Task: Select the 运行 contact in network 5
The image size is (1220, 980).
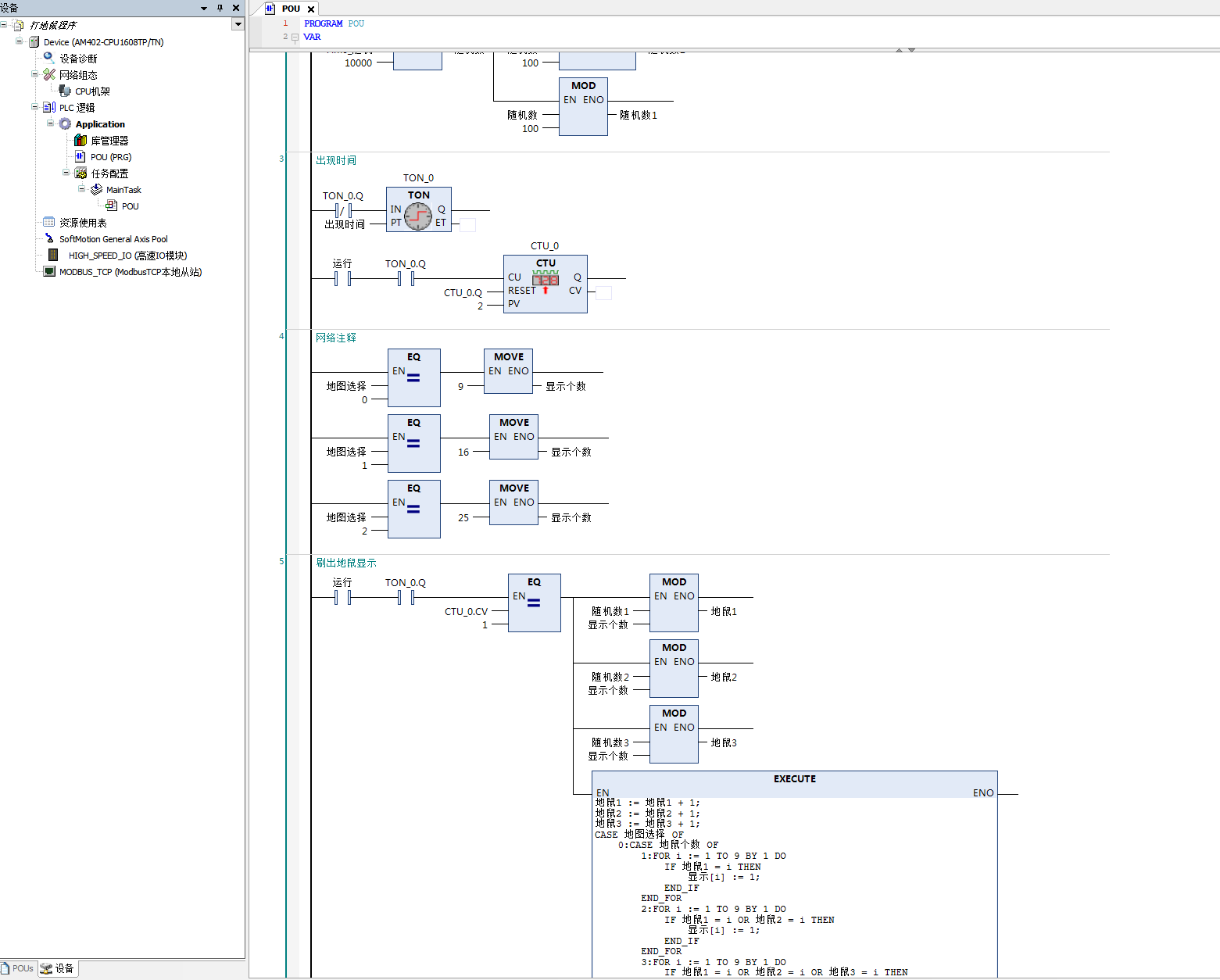Action: point(342,597)
